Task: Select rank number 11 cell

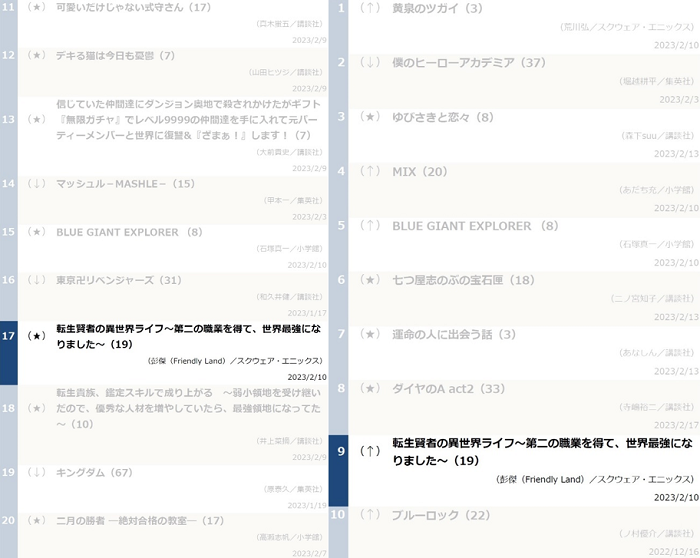Action: 8,24
